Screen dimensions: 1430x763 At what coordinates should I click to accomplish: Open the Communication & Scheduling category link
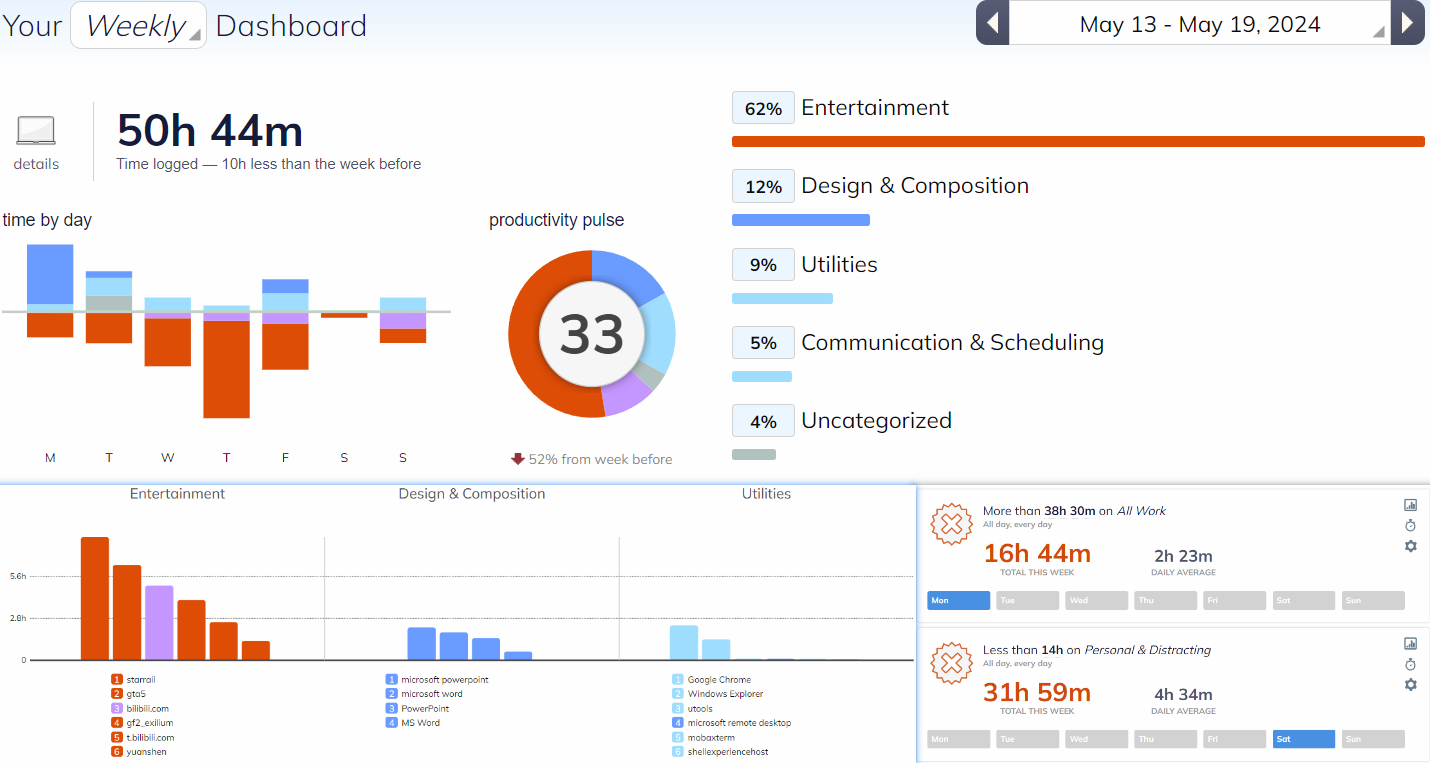click(x=952, y=343)
